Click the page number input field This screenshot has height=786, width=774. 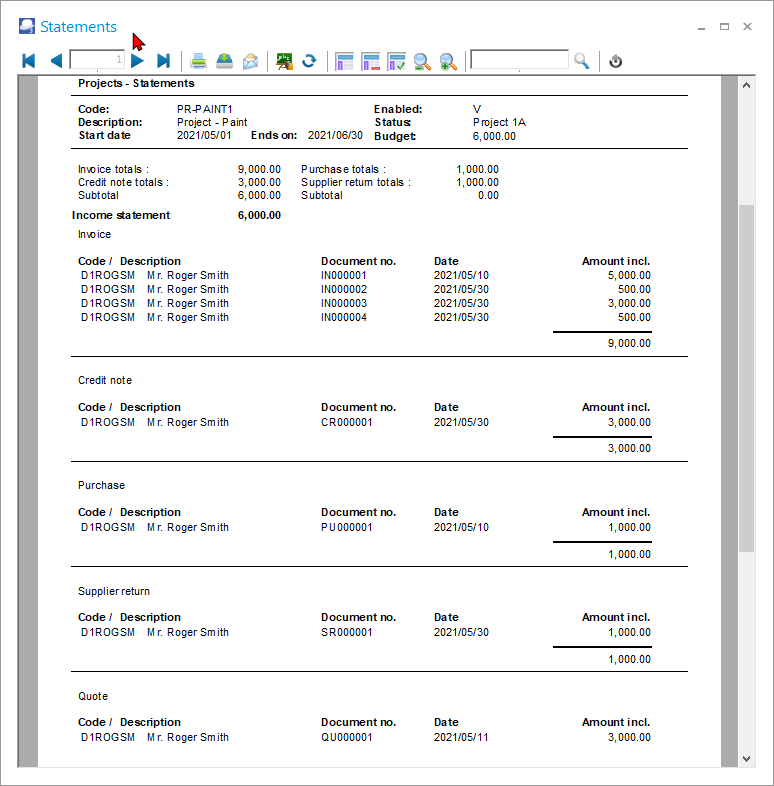click(x=97, y=61)
